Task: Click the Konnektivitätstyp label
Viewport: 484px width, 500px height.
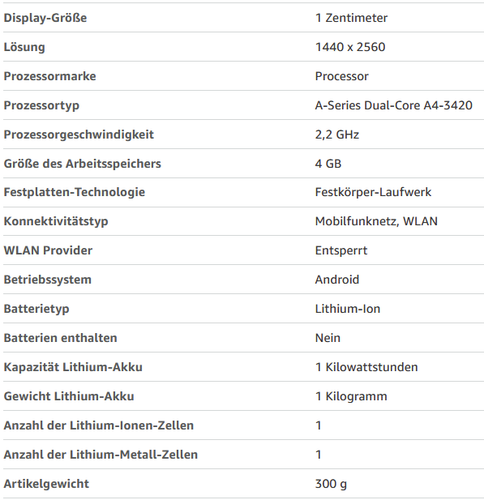Action: point(56,221)
